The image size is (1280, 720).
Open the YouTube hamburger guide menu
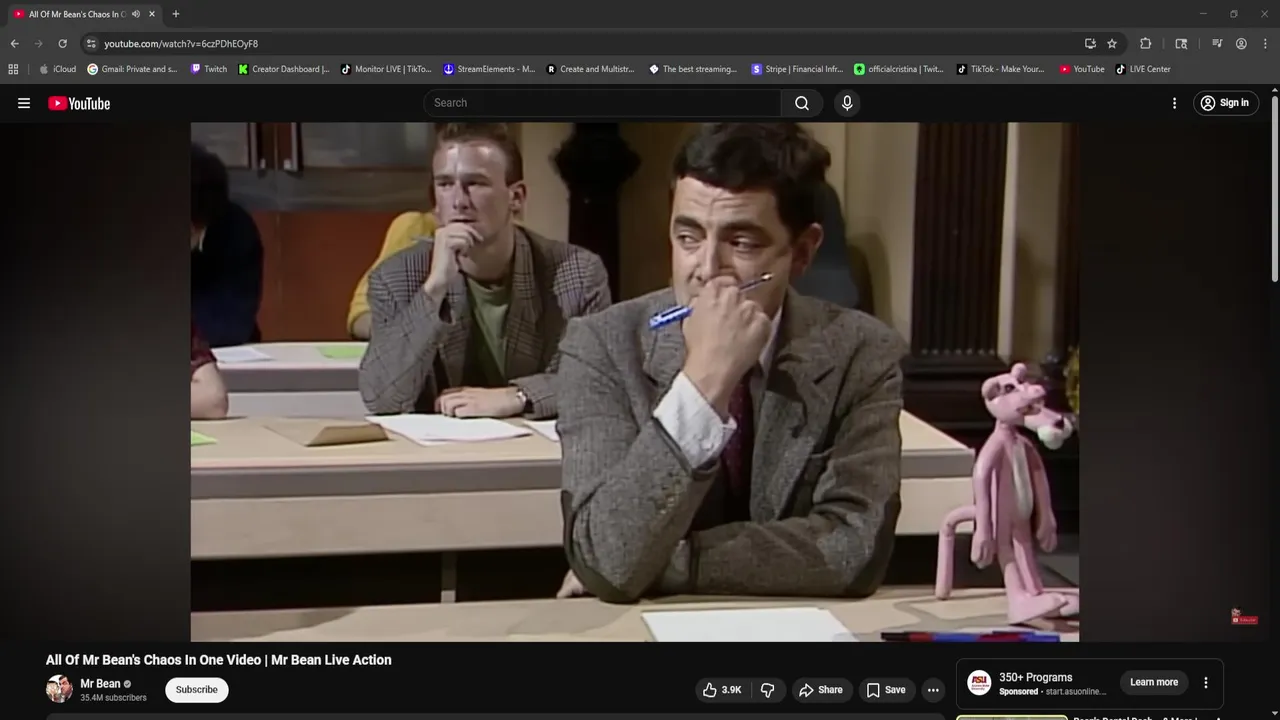click(x=24, y=103)
